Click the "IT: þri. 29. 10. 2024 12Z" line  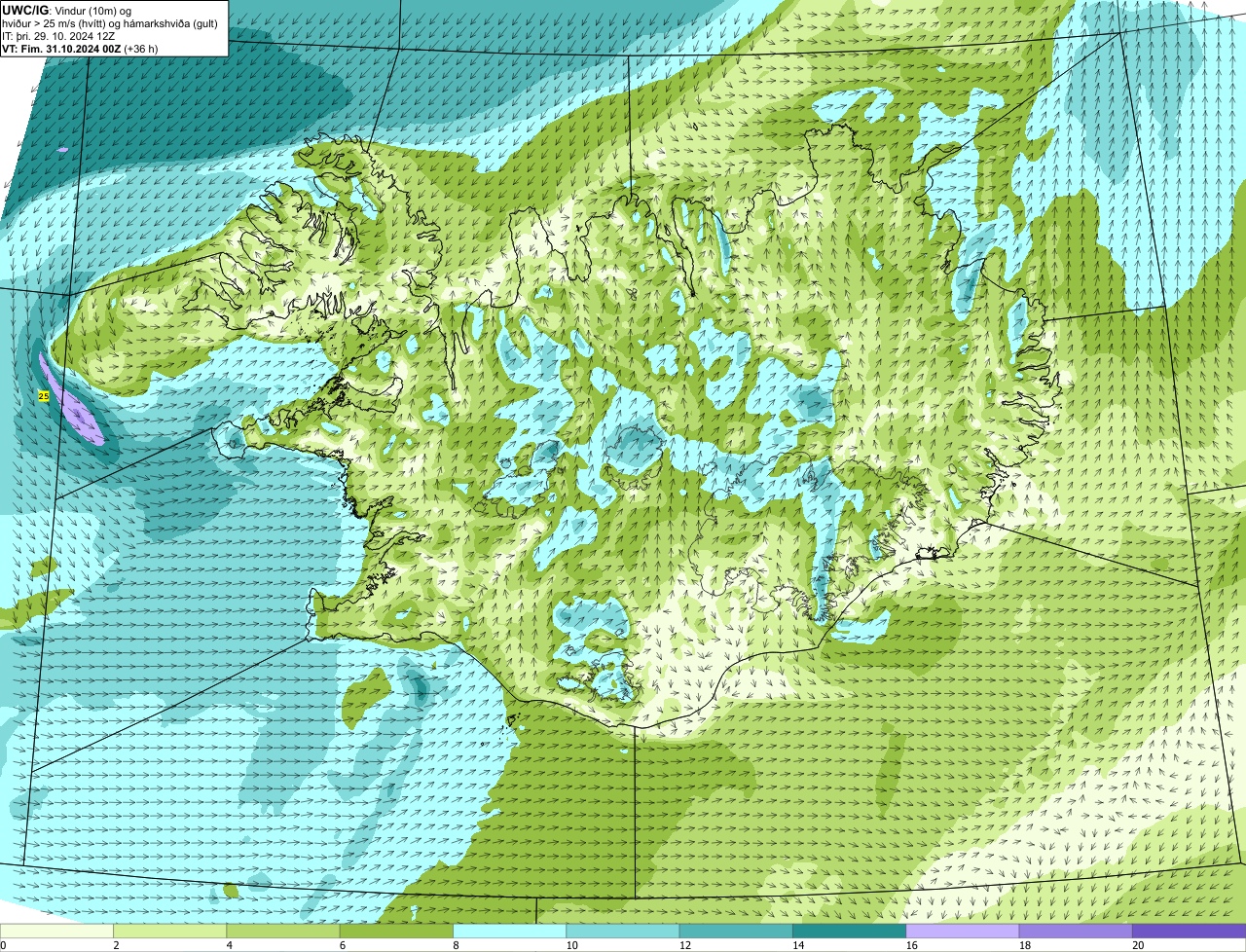[x=59, y=35]
